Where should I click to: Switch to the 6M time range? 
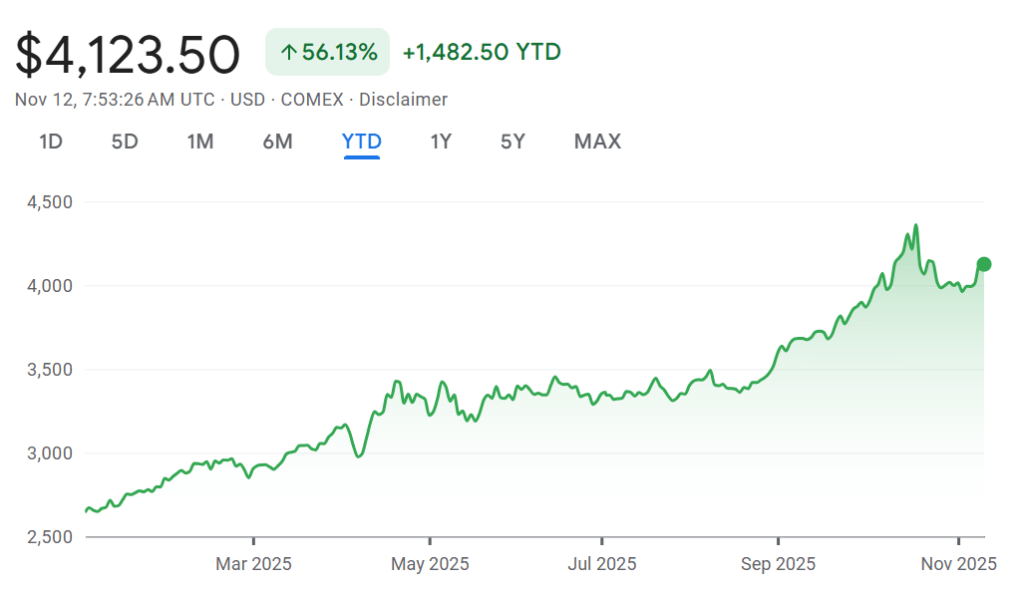pyautogui.click(x=278, y=142)
